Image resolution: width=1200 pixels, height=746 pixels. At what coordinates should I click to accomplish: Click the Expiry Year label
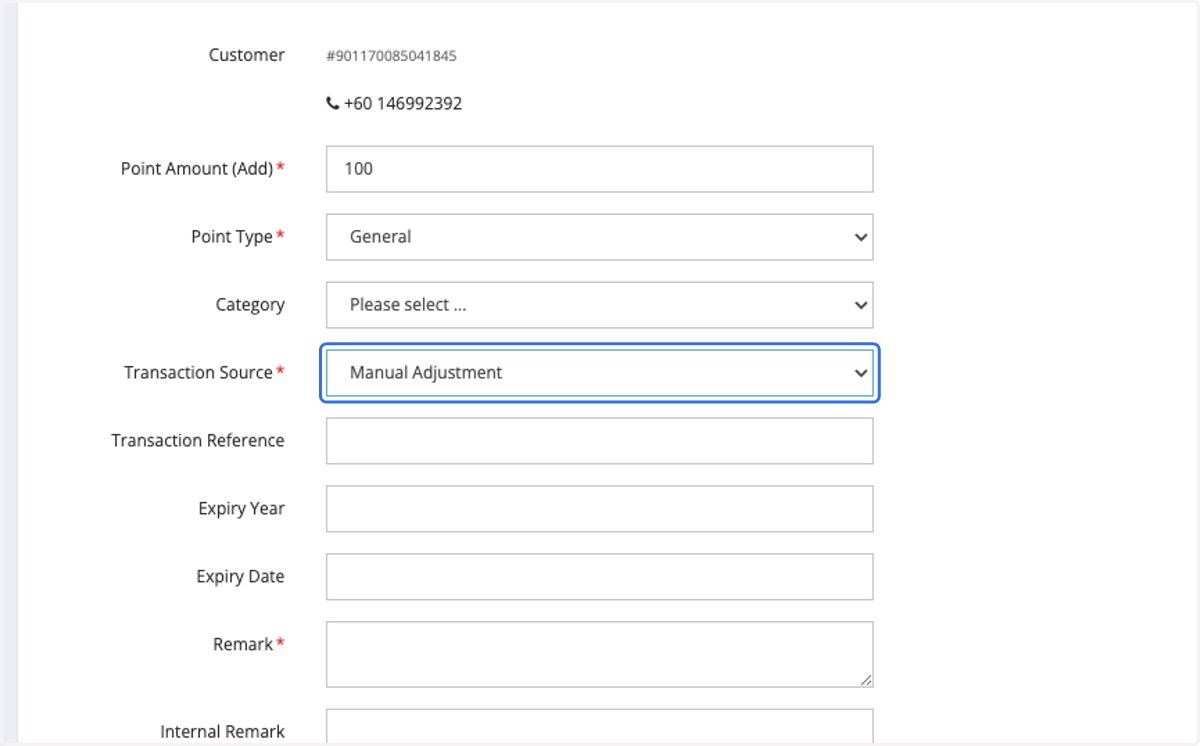[x=241, y=509]
